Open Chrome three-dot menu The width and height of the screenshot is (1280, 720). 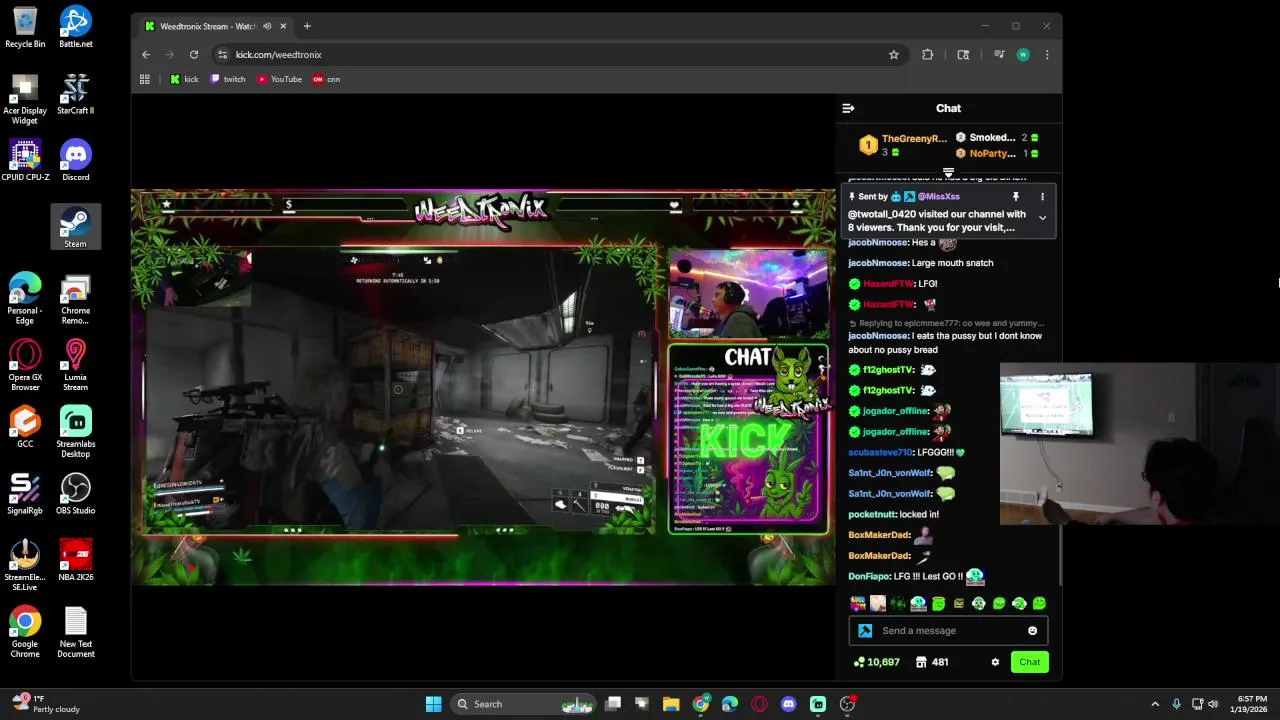[1047, 55]
